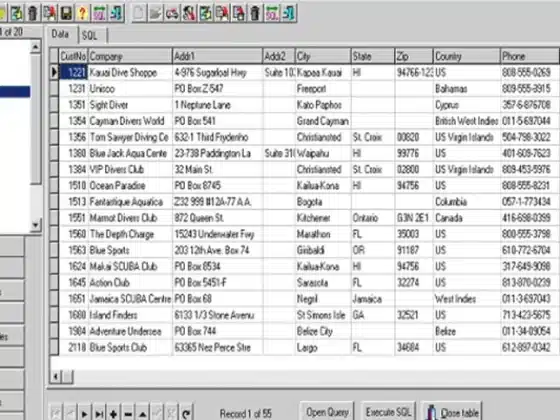Click the SQL icon beside the question mark

tap(99, 13)
